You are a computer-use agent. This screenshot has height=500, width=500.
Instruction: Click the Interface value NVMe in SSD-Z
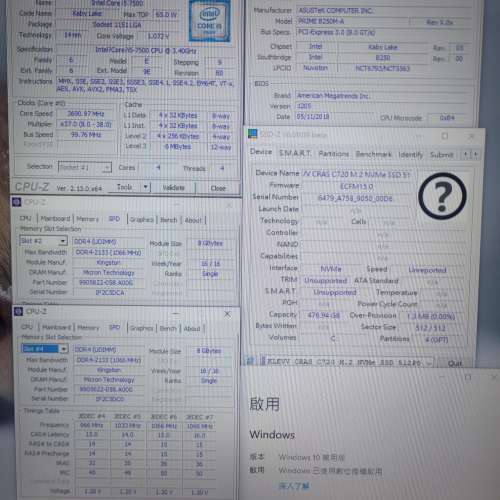click(x=331, y=269)
